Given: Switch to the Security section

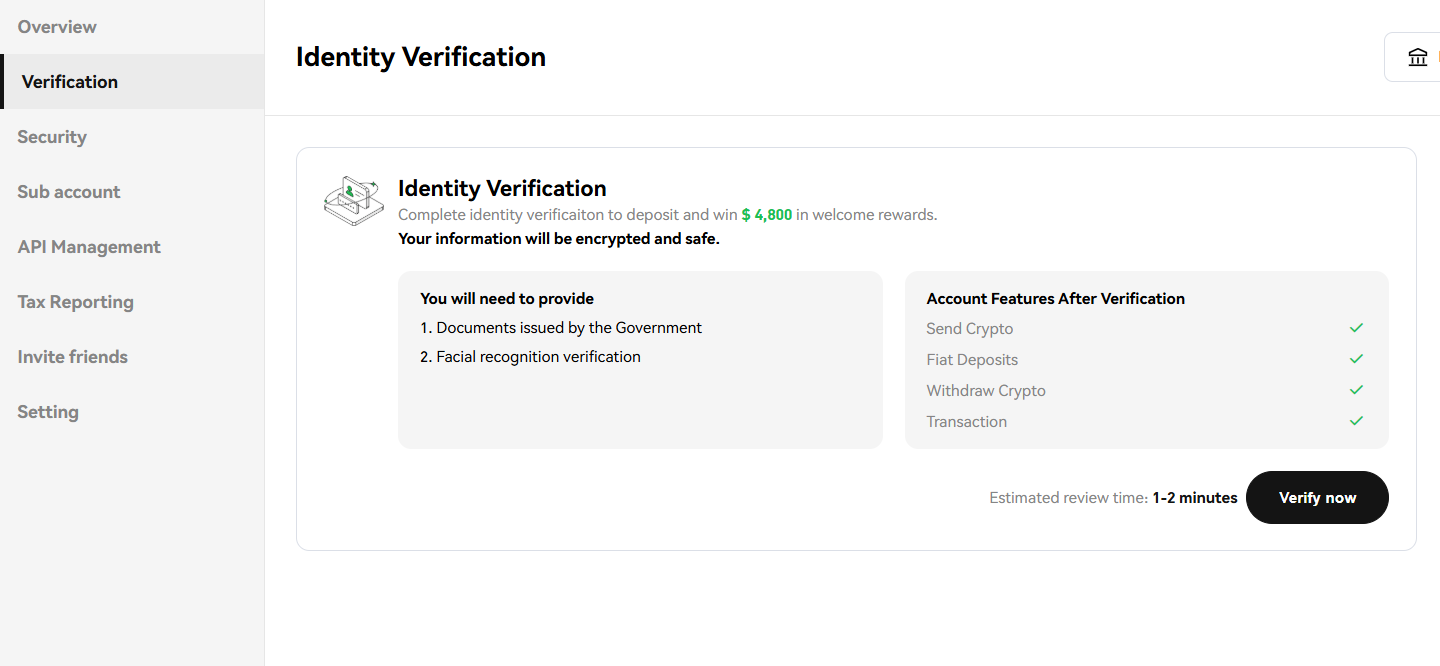Looking at the screenshot, I should [x=51, y=137].
